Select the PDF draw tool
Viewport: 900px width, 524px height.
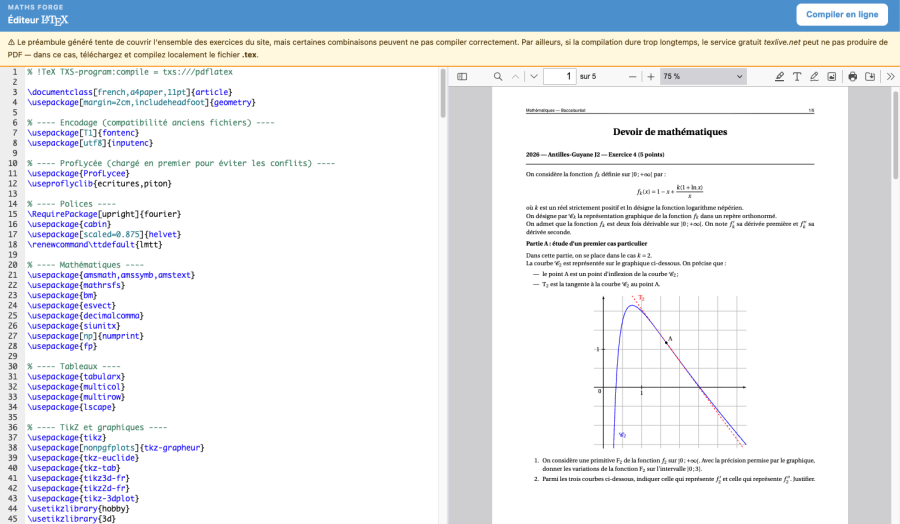[814, 76]
